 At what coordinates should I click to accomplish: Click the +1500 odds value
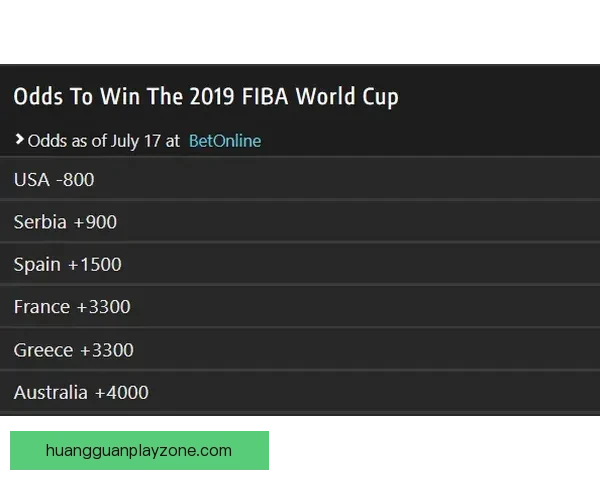[x=95, y=265]
